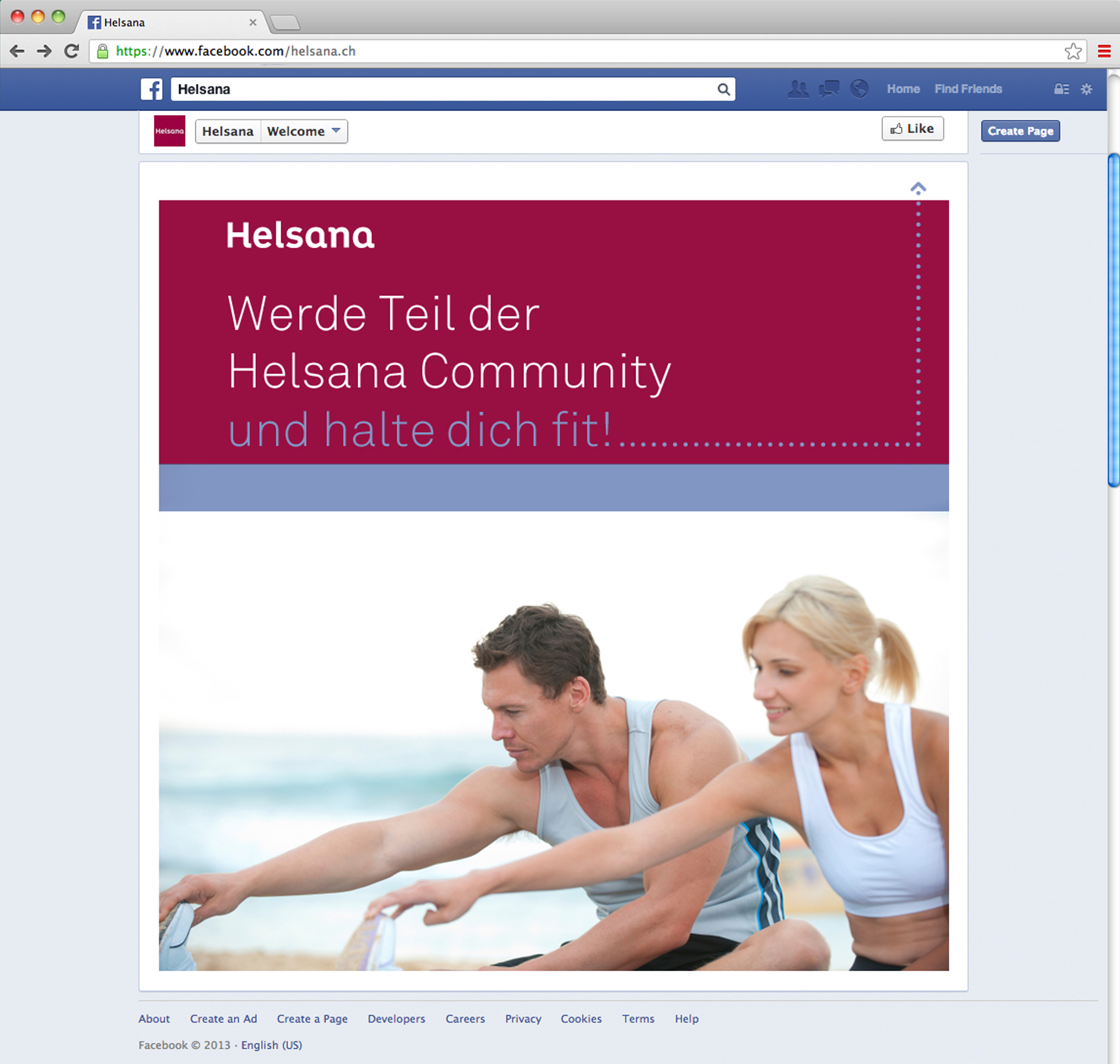Click the search magnifier icon
Image resolution: width=1120 pixels, height=1064 pixels.
pos(724,89)
